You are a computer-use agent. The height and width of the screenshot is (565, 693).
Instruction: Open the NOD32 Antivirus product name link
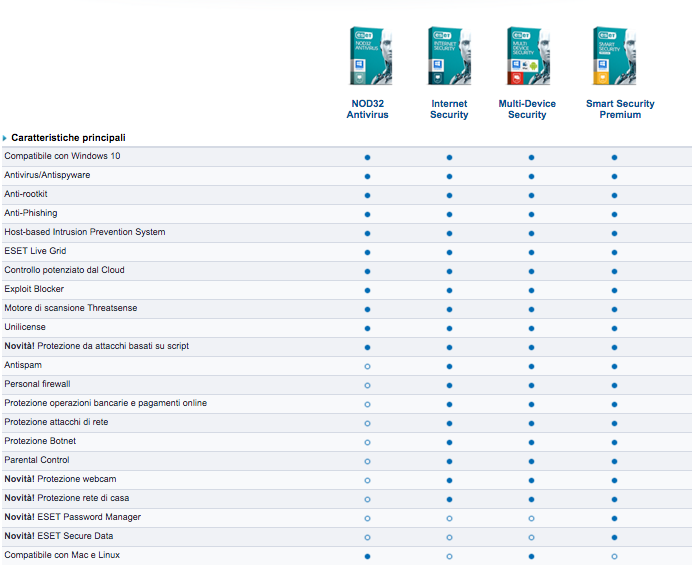368,109
